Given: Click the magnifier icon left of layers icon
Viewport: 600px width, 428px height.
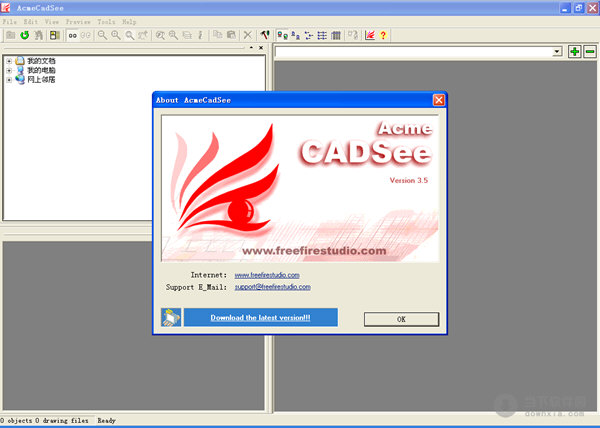Looking at the screenshot, I should pos(173,35).
